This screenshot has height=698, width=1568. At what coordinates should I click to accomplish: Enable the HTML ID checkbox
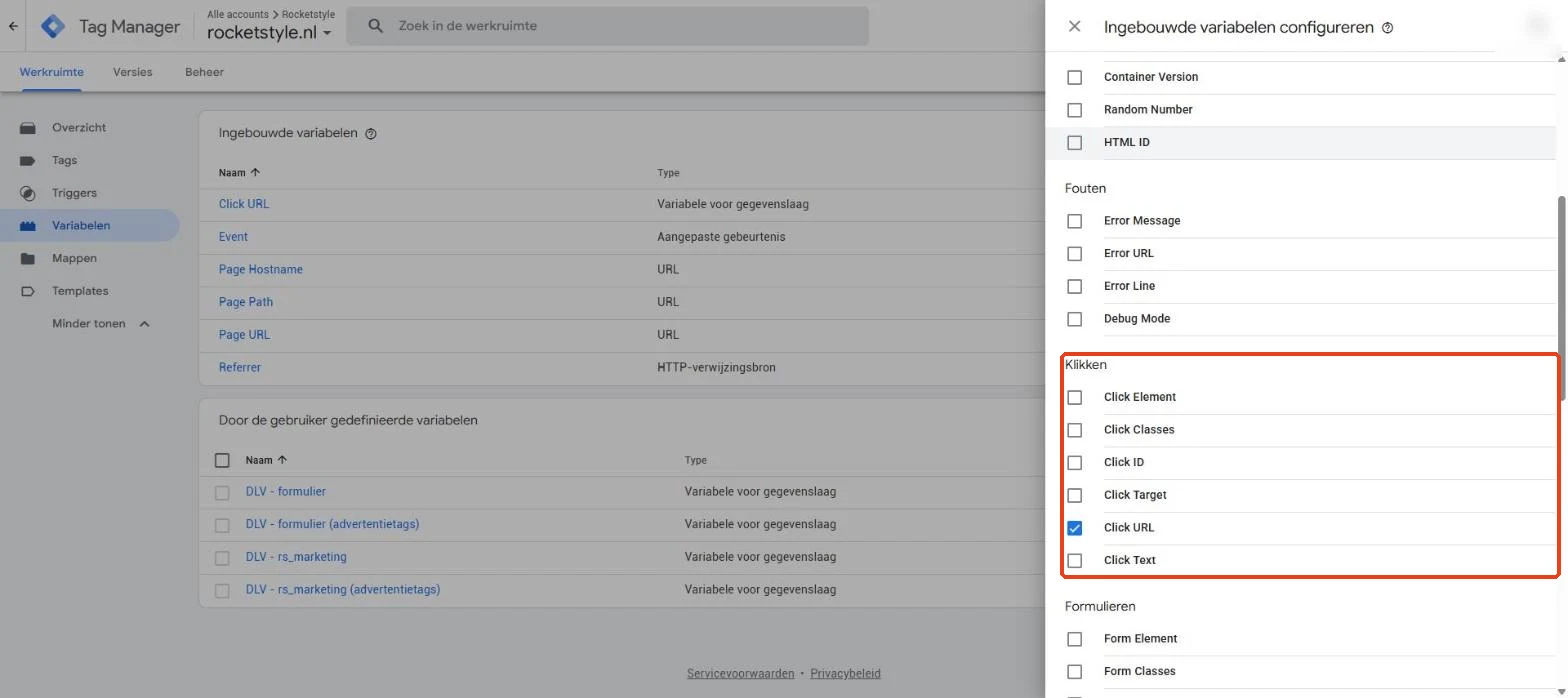point(1075,143)
